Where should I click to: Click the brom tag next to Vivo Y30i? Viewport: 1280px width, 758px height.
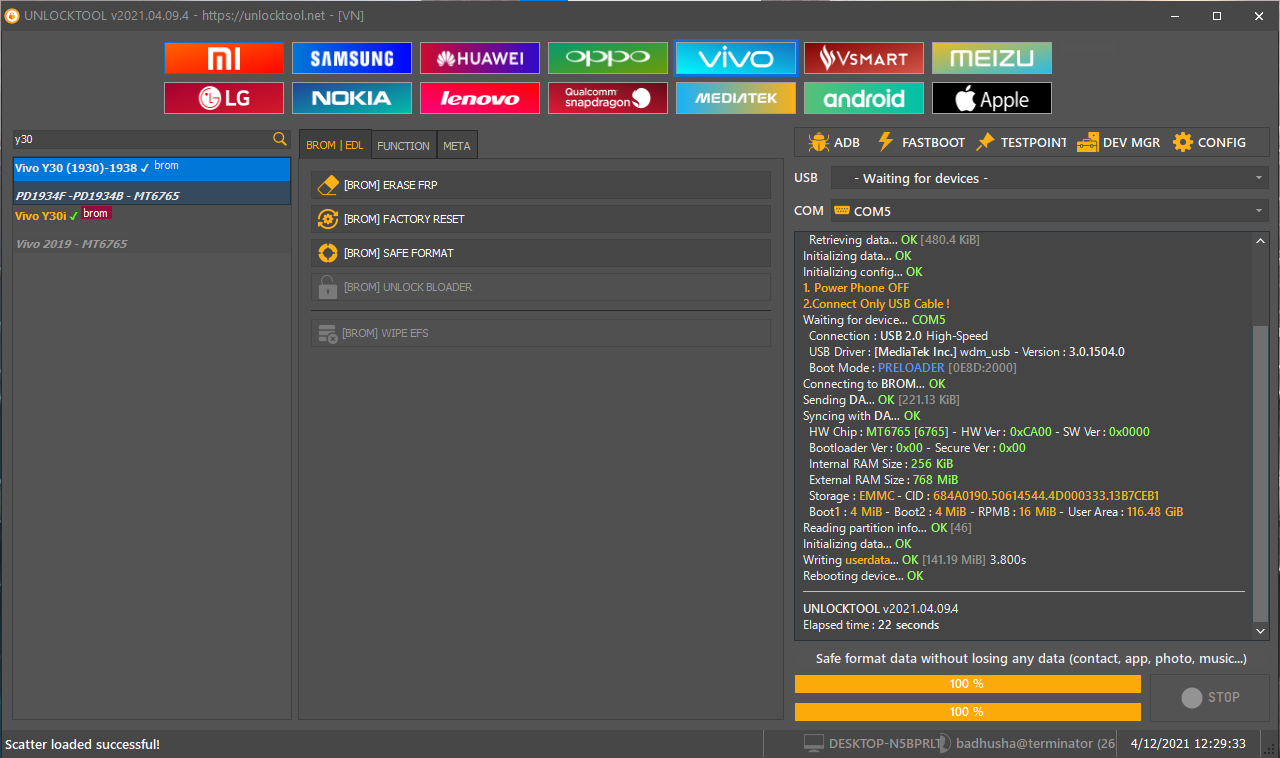(x=96, y=214)
